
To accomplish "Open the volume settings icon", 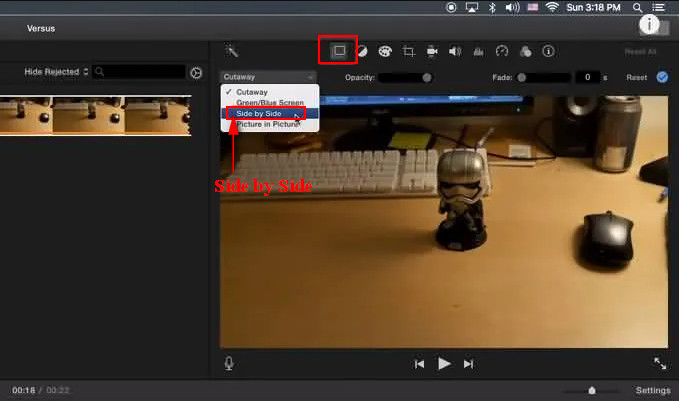I will tap(455, 52).
